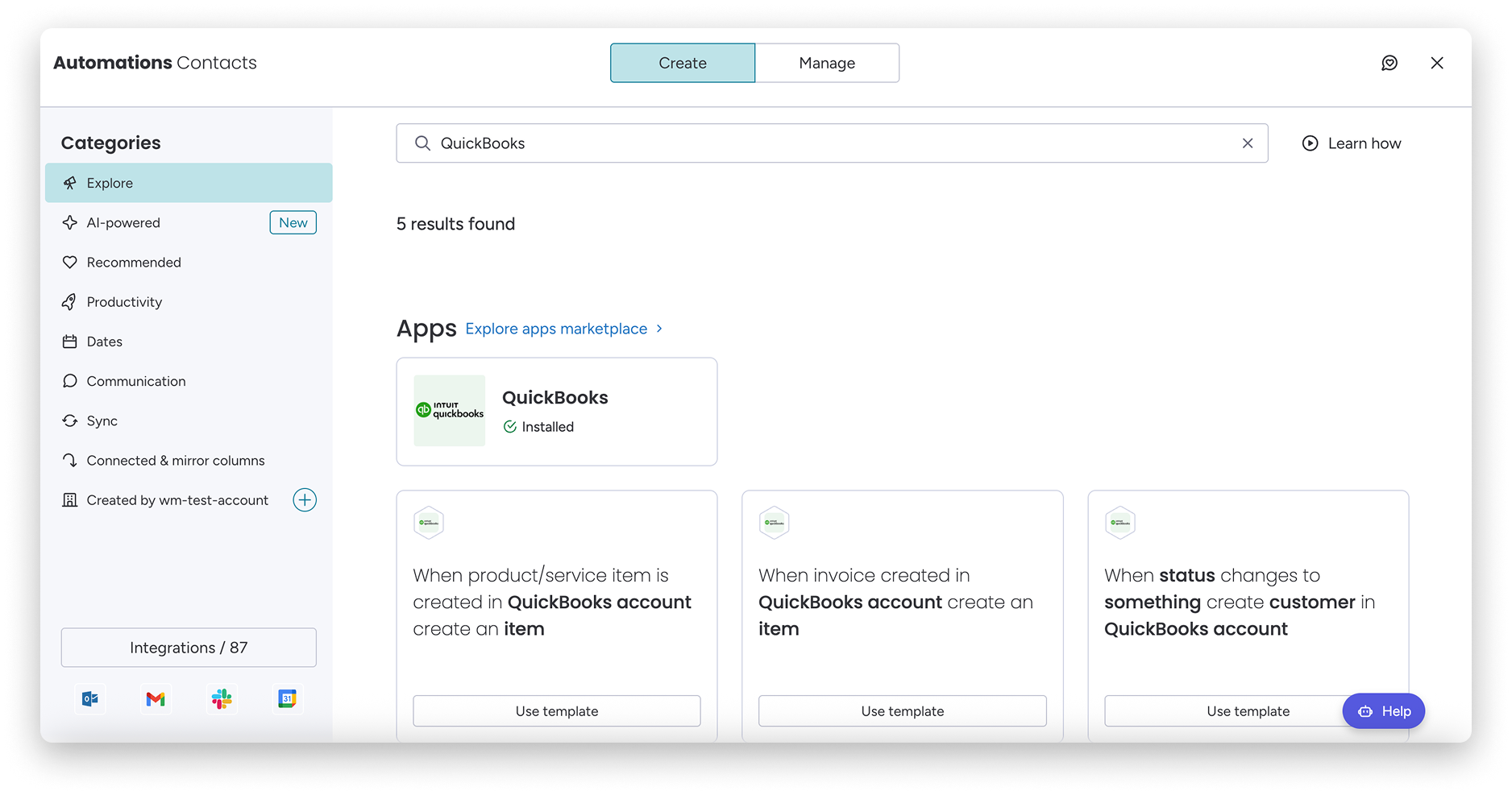The image size is (1512, 795).
Task: Click the 'When status changes to something' text
Action: pyautogui.click(x=1240, y=602)
